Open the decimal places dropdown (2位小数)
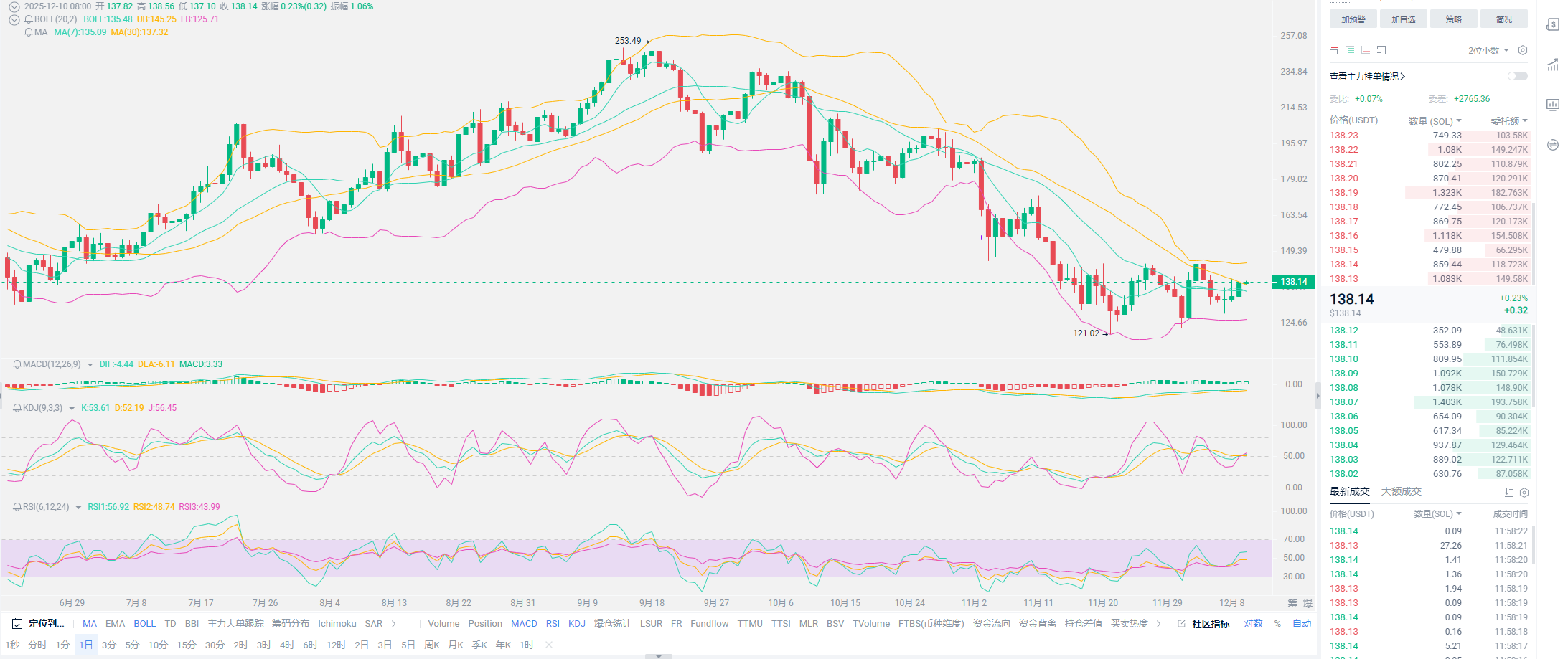Viewport: 1568px width, 659px height. pyautogui.click(x=1488, y=50)
